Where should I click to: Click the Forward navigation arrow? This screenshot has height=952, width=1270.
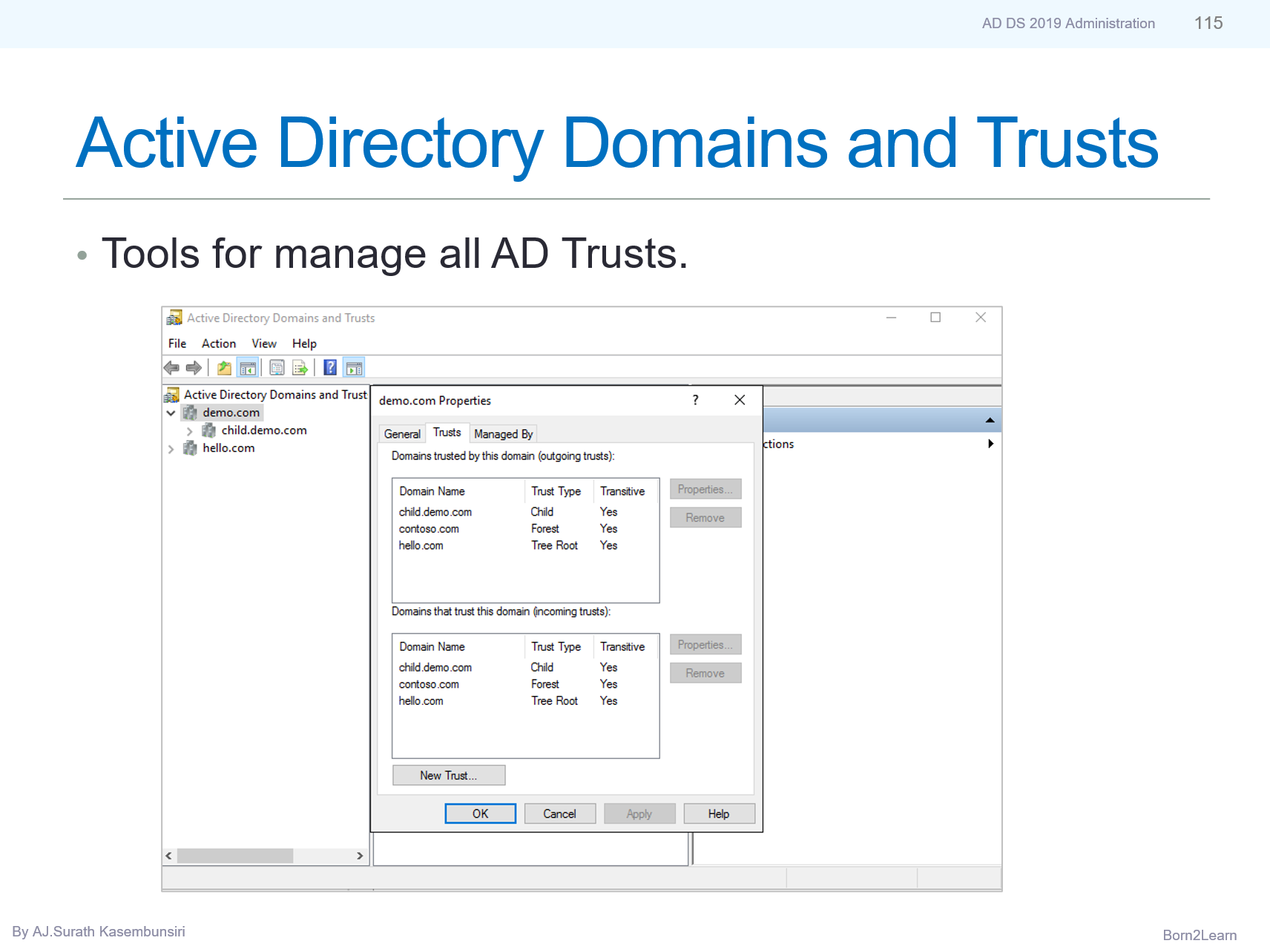pos(194,367)
